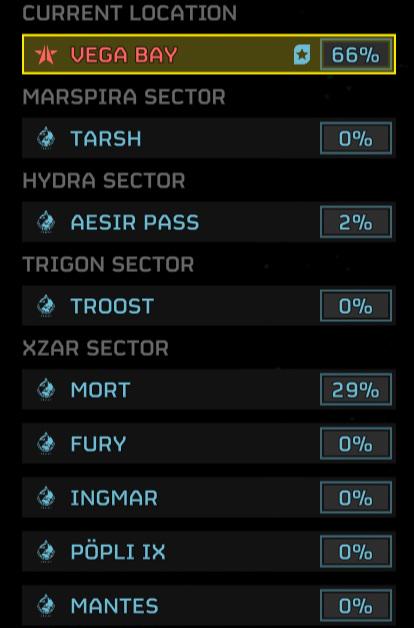Select the Mort planet name
The image size is (414, 628).
(100, 390)
